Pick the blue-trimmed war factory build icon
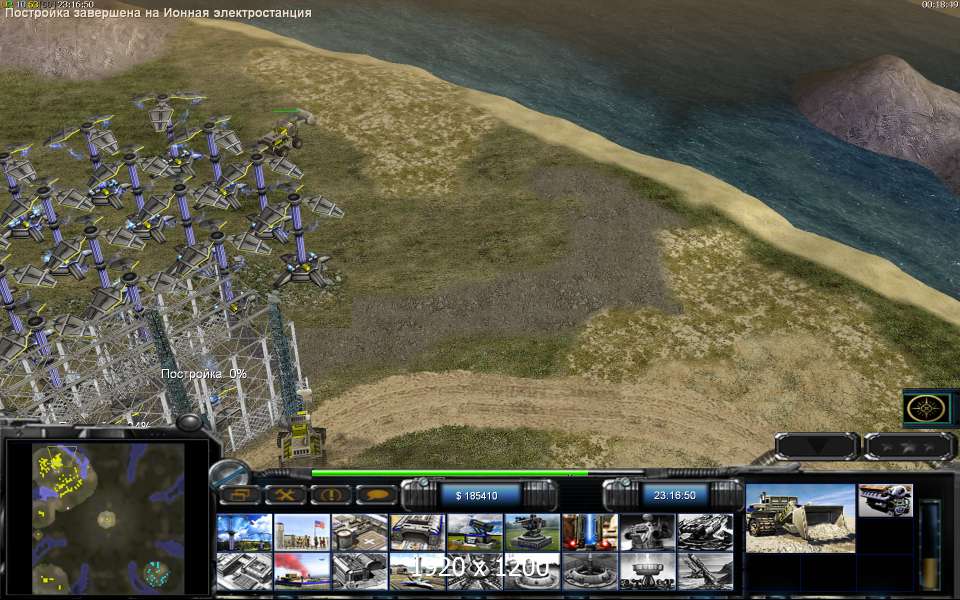Viewport: 960px width, 600px height. [x=418, y=532]
